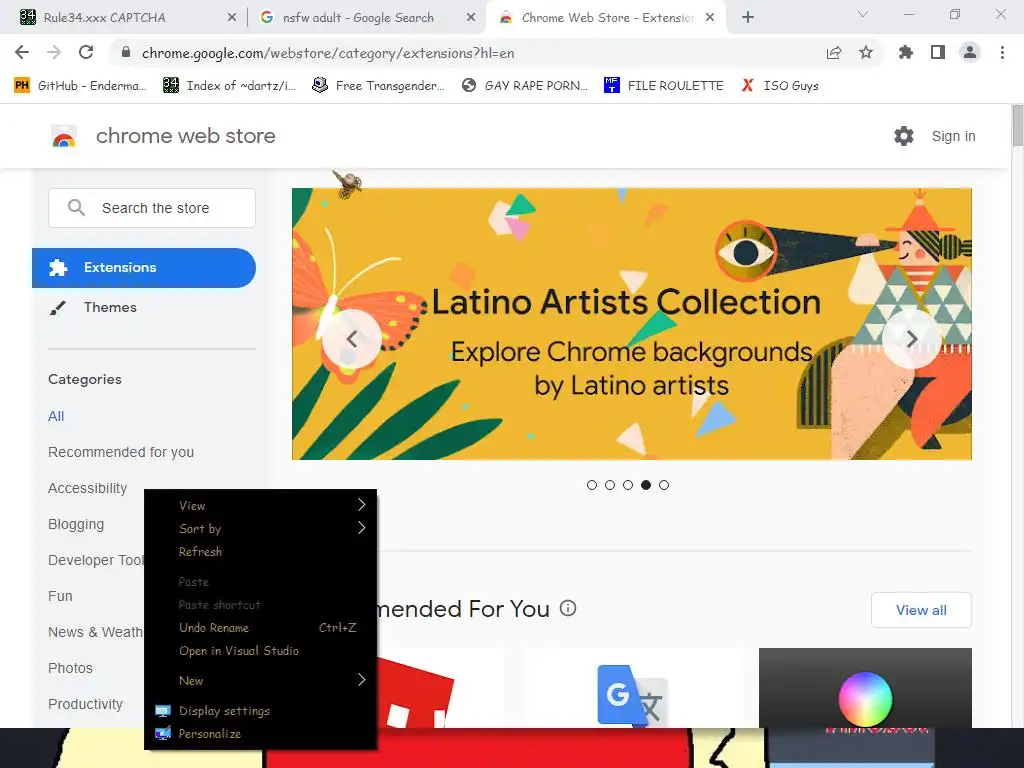Select the second carousel dot
This screenshot has height=768, width=1024.
coord(610,485)
